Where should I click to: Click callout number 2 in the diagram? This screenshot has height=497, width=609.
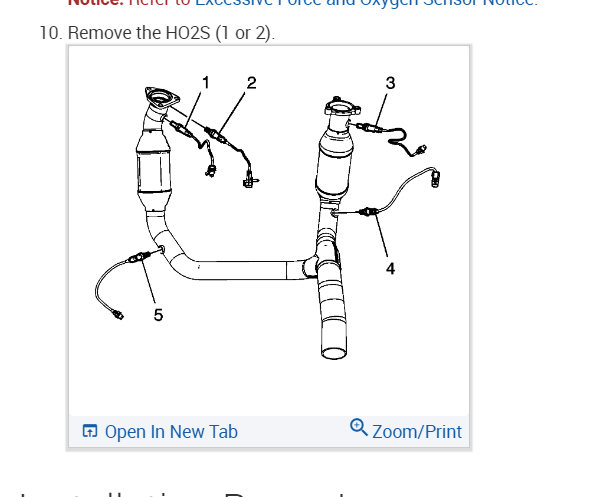252,83
